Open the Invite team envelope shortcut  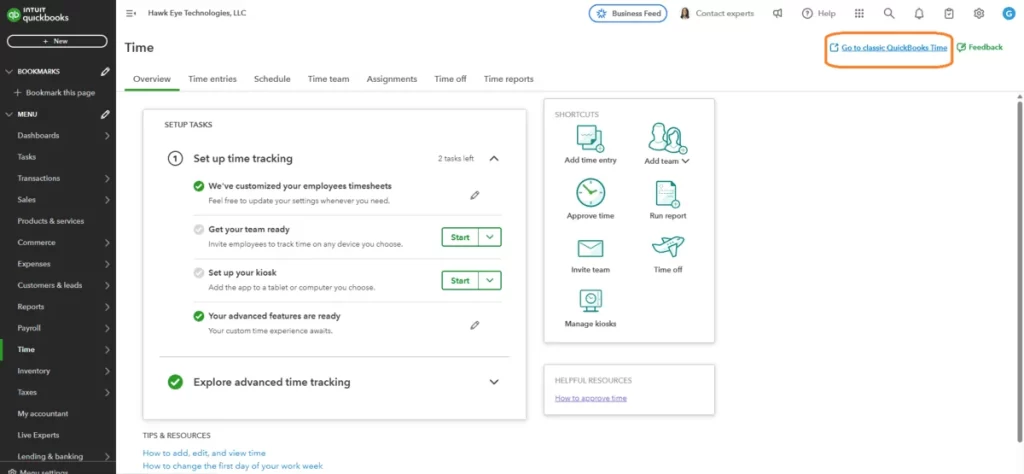pyautogui.click(x=590, y=249)
